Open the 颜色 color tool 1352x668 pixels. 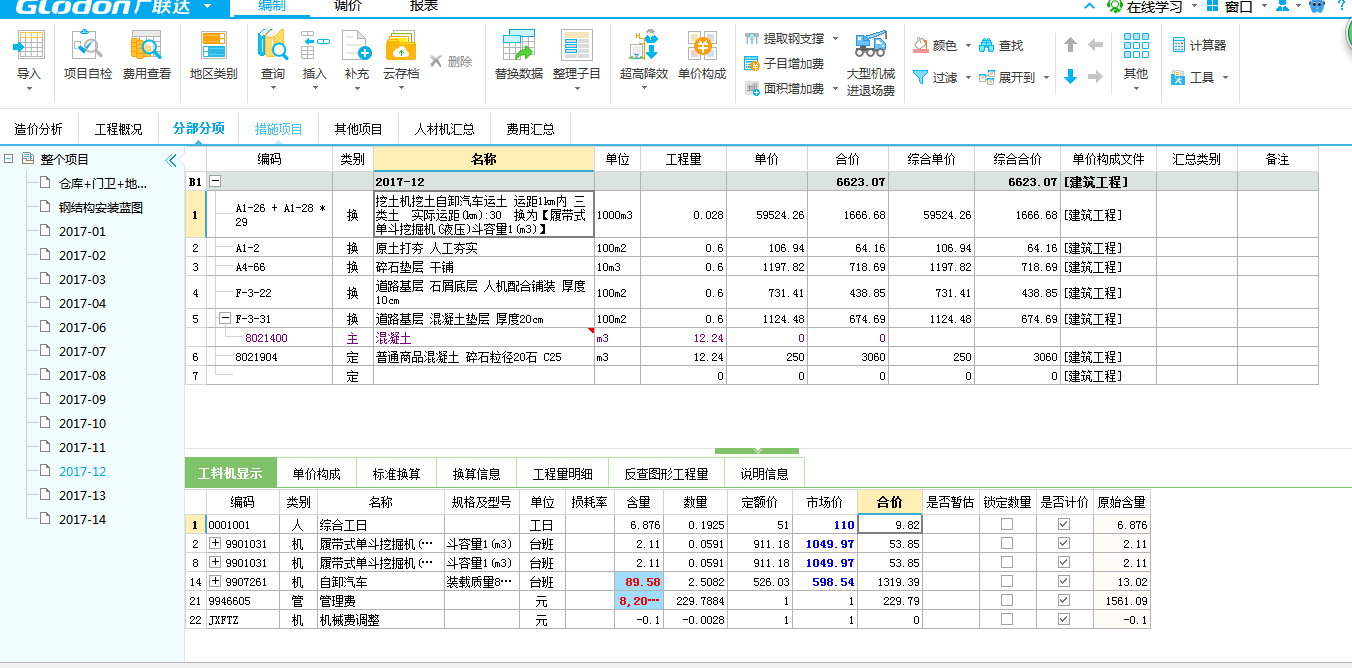tap(941, 45)
